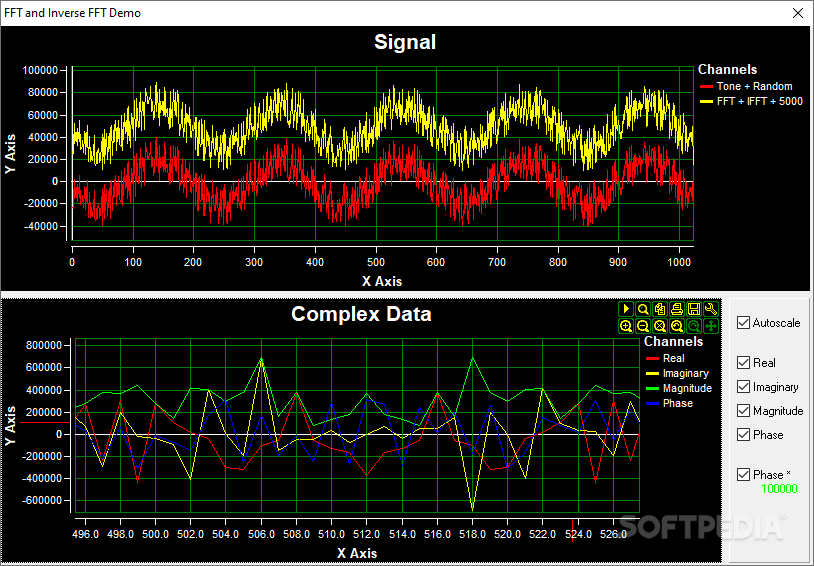
Task: Select the 'FFT + IFFT + 5000' legend entry
Action: (759, 101)
